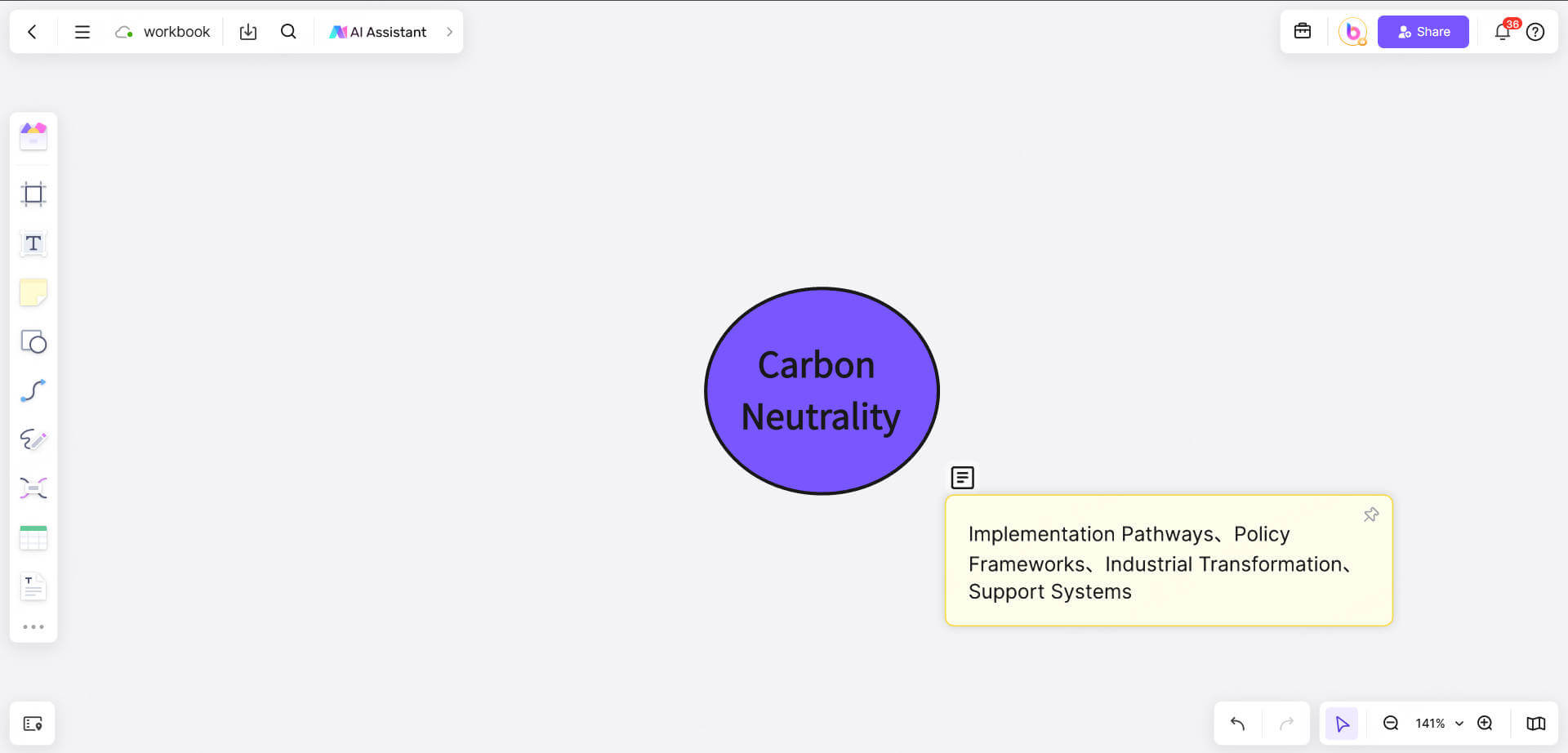
Task: Open more tools ellipsis
Action: tap(33, 627)
